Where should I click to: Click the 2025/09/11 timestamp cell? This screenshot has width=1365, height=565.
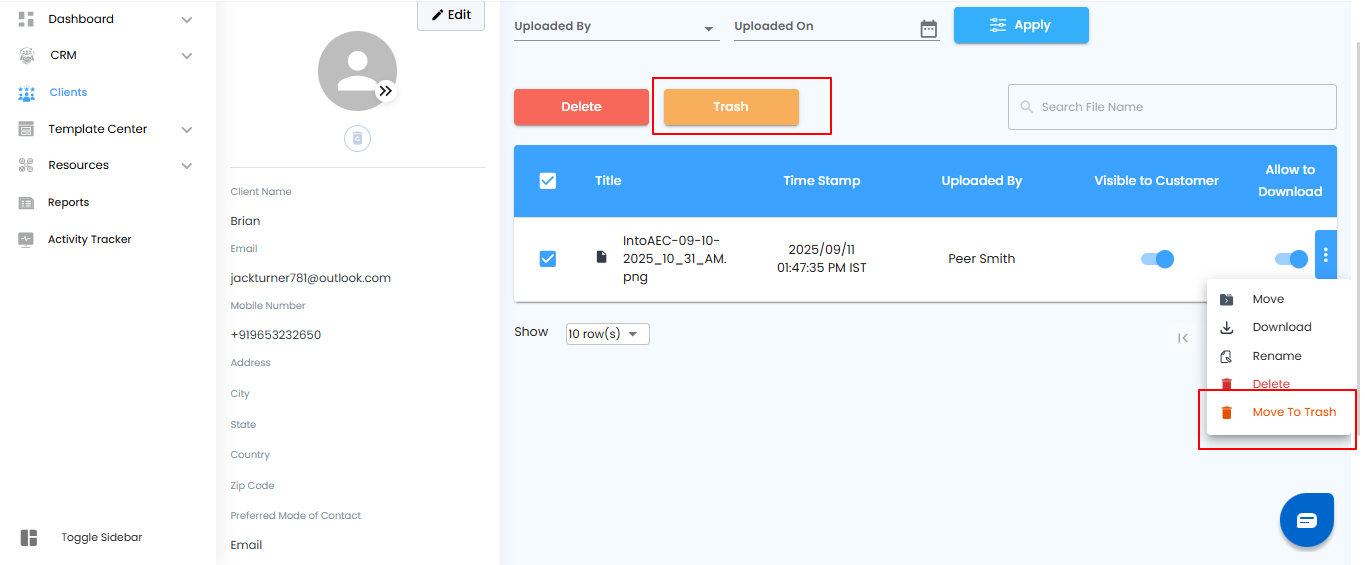click(x=822, y=259)
